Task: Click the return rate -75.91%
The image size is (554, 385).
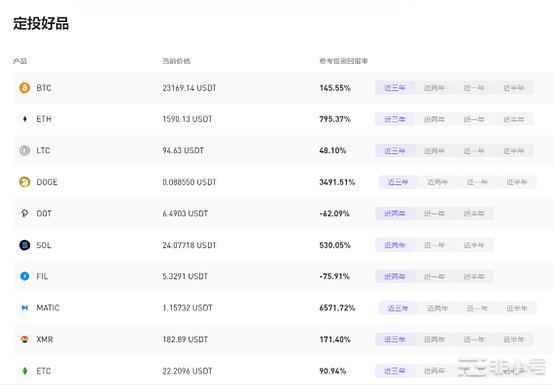Action: click(334, 276)
